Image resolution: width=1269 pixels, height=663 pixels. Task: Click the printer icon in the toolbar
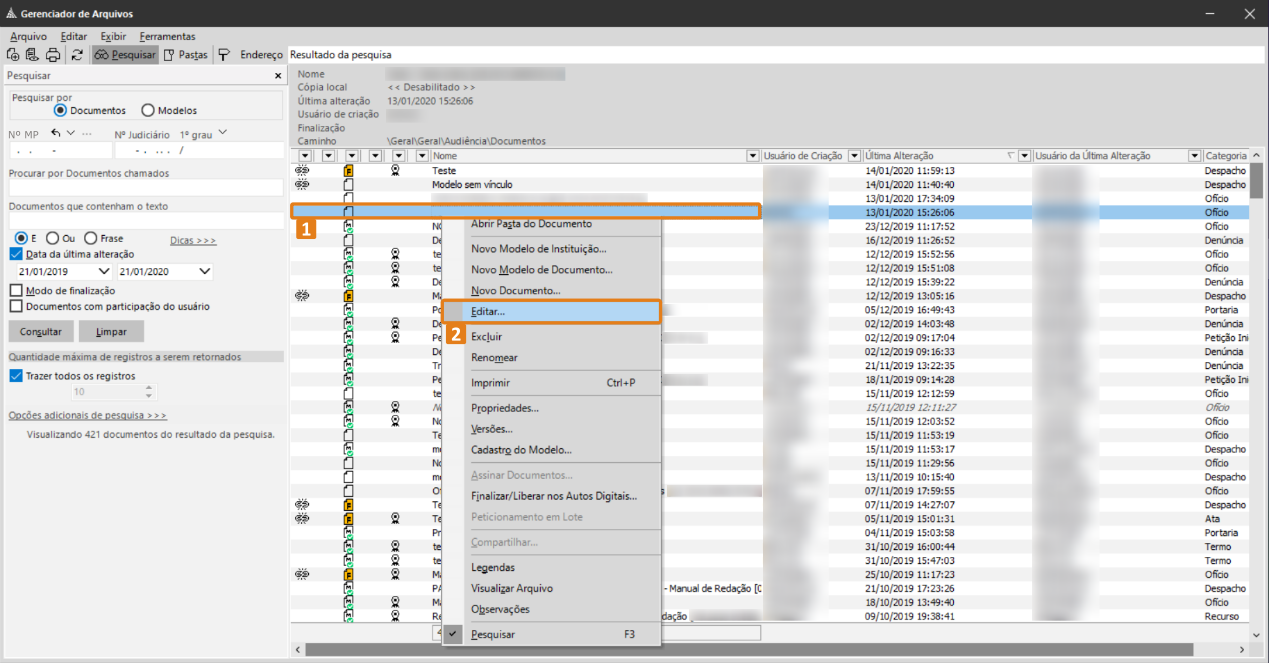53,55
